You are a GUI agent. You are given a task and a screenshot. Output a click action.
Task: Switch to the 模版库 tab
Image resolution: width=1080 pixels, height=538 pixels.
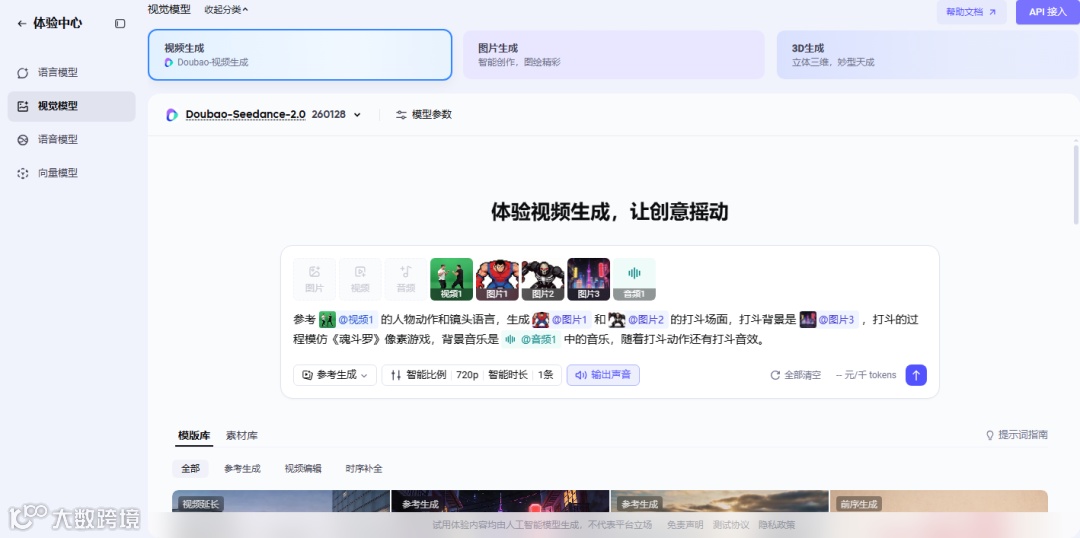(193, 435)
